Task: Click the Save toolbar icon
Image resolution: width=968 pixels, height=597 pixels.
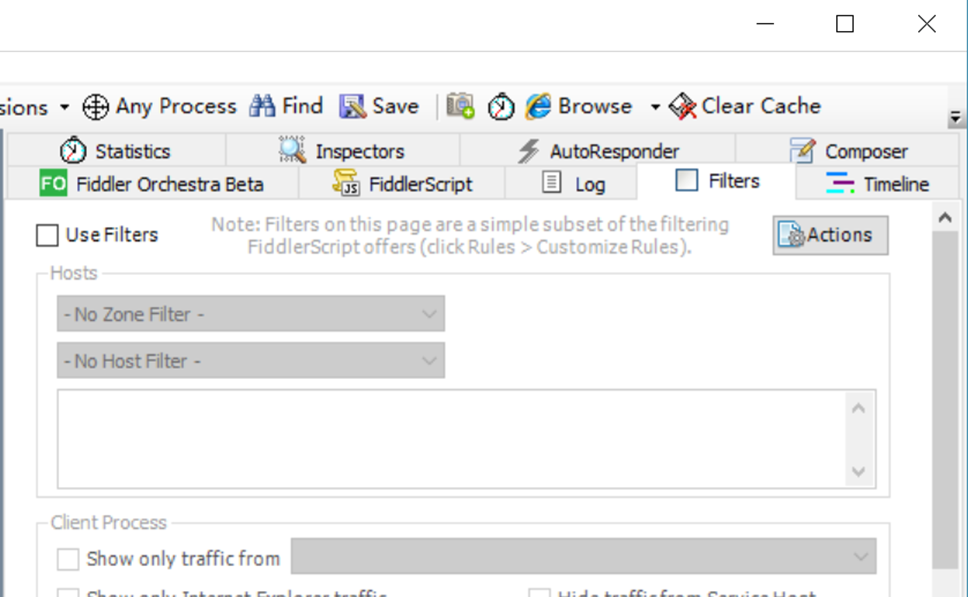Action: click(x=353, y=106)
